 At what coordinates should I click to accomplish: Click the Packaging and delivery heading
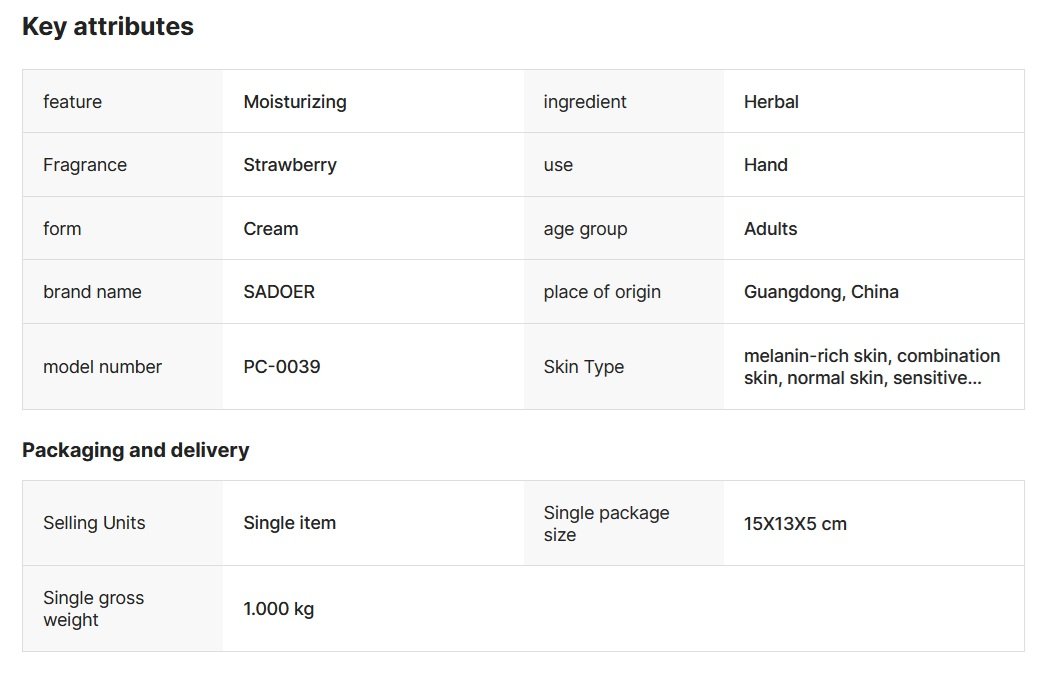pos(136,450)
